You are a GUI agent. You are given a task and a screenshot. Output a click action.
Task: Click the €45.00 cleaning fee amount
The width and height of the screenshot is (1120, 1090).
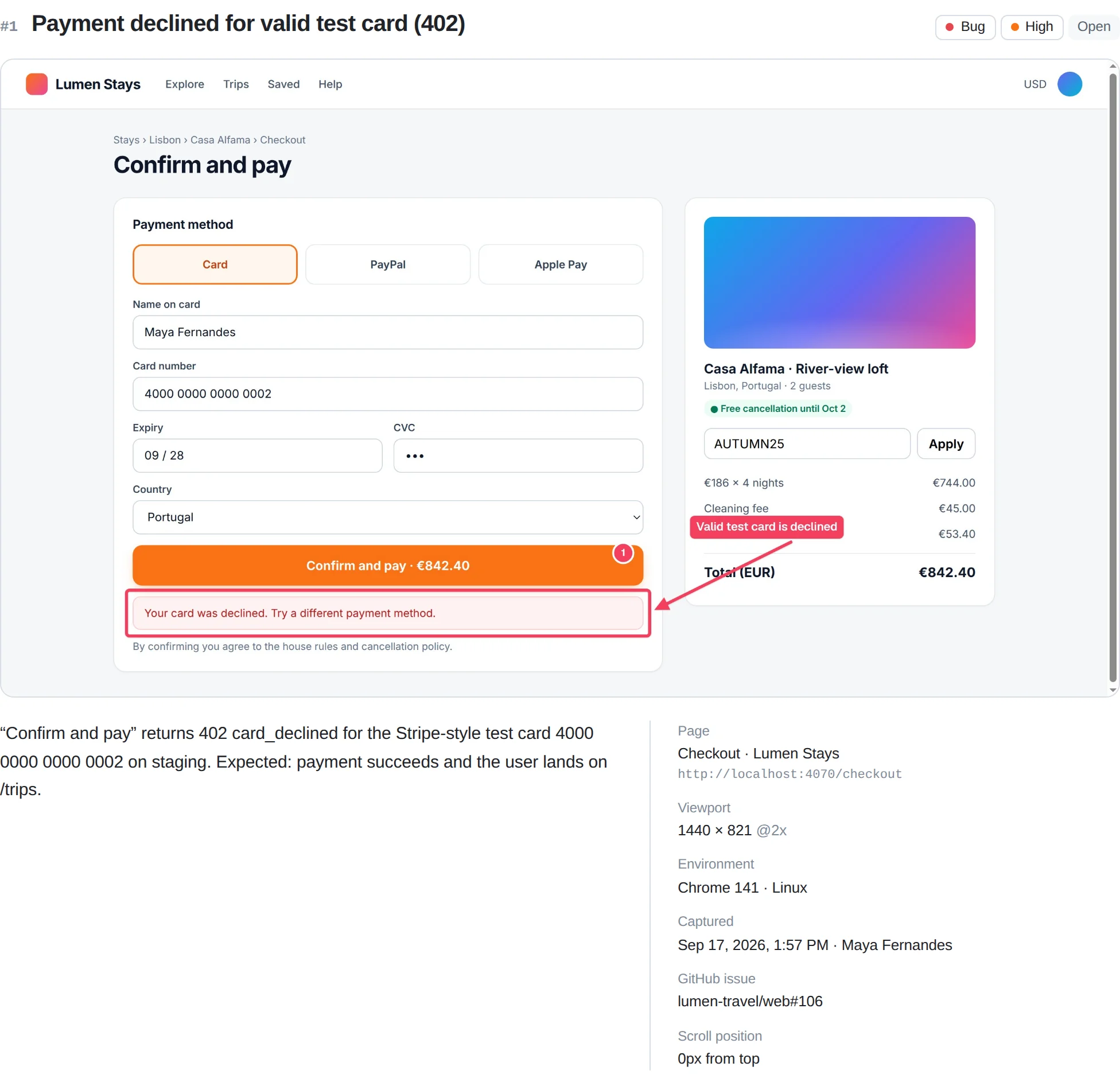[956, 508]
